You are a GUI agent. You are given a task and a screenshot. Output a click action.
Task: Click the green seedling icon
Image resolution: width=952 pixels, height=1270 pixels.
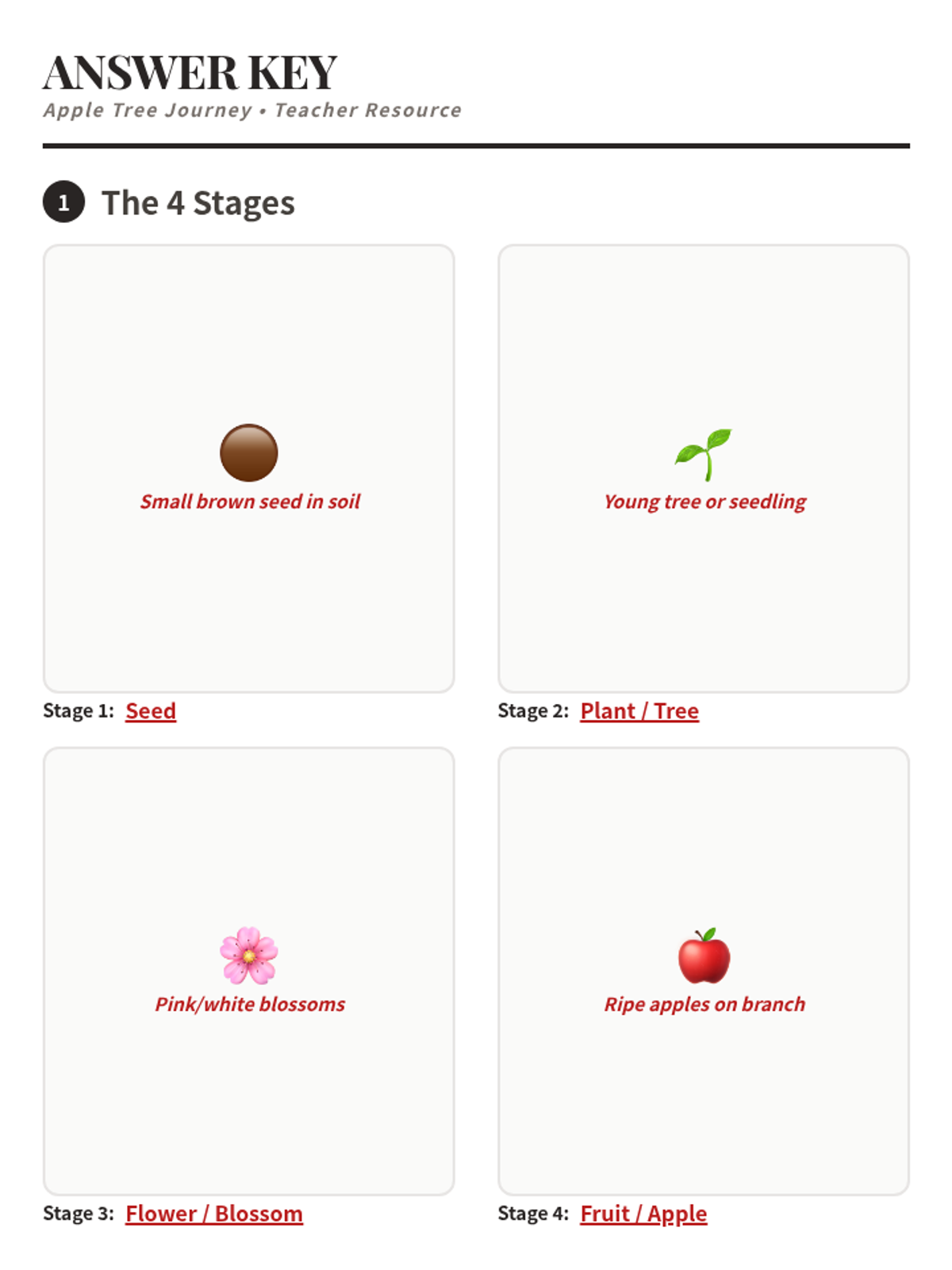704,454
